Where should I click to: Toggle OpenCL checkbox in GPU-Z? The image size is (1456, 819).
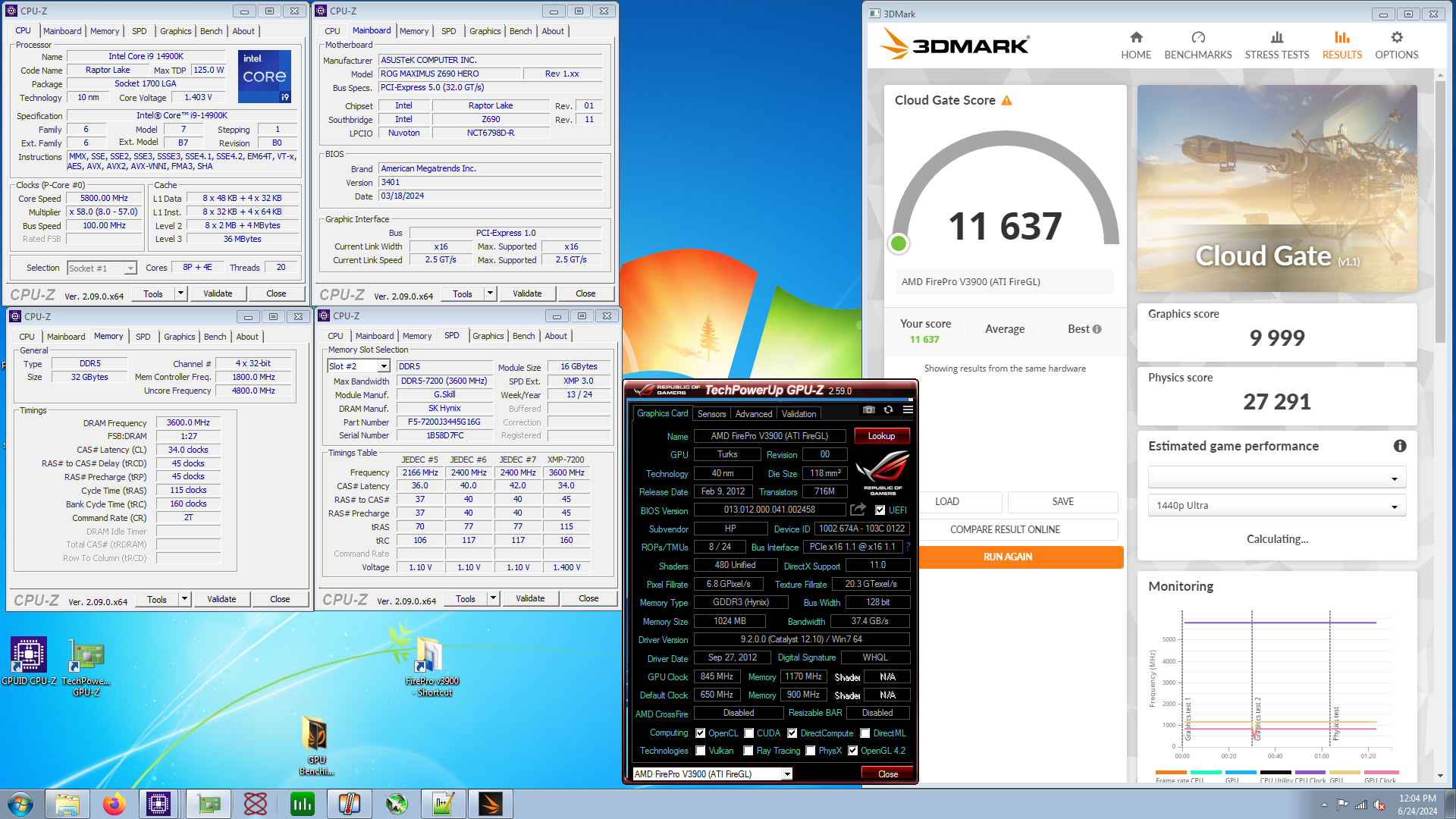click(x=699, y=733)
